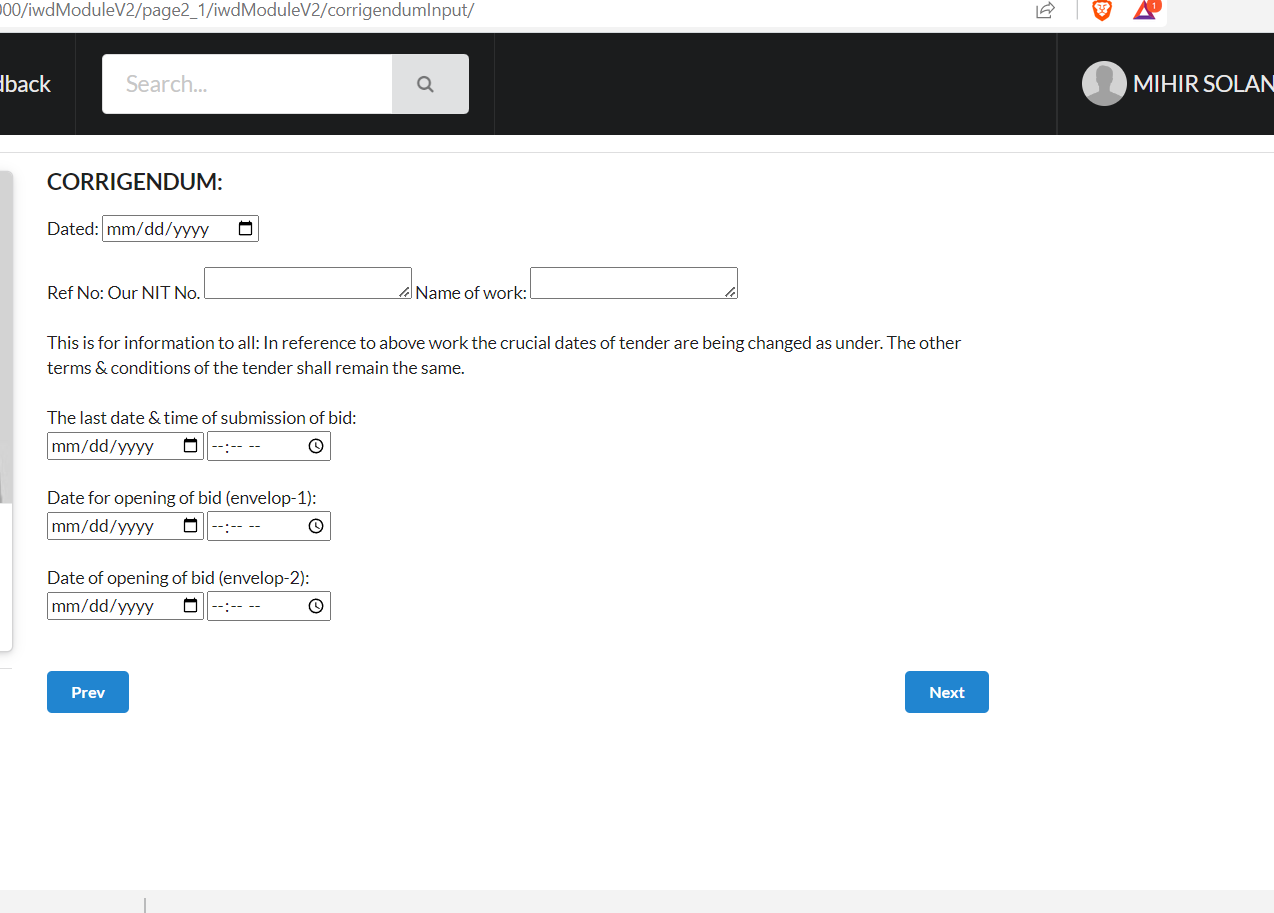The width and height of the screenshot is (1274, 913).
Task: Click the browser address bar URL
Action: tap(237, 10)
